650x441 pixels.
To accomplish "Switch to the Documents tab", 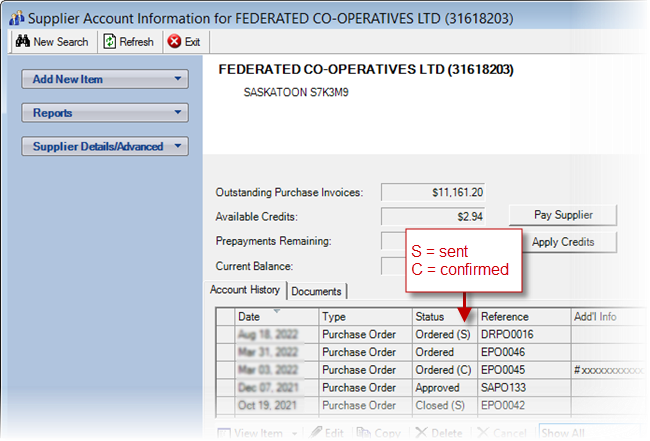I will (316, 291).
